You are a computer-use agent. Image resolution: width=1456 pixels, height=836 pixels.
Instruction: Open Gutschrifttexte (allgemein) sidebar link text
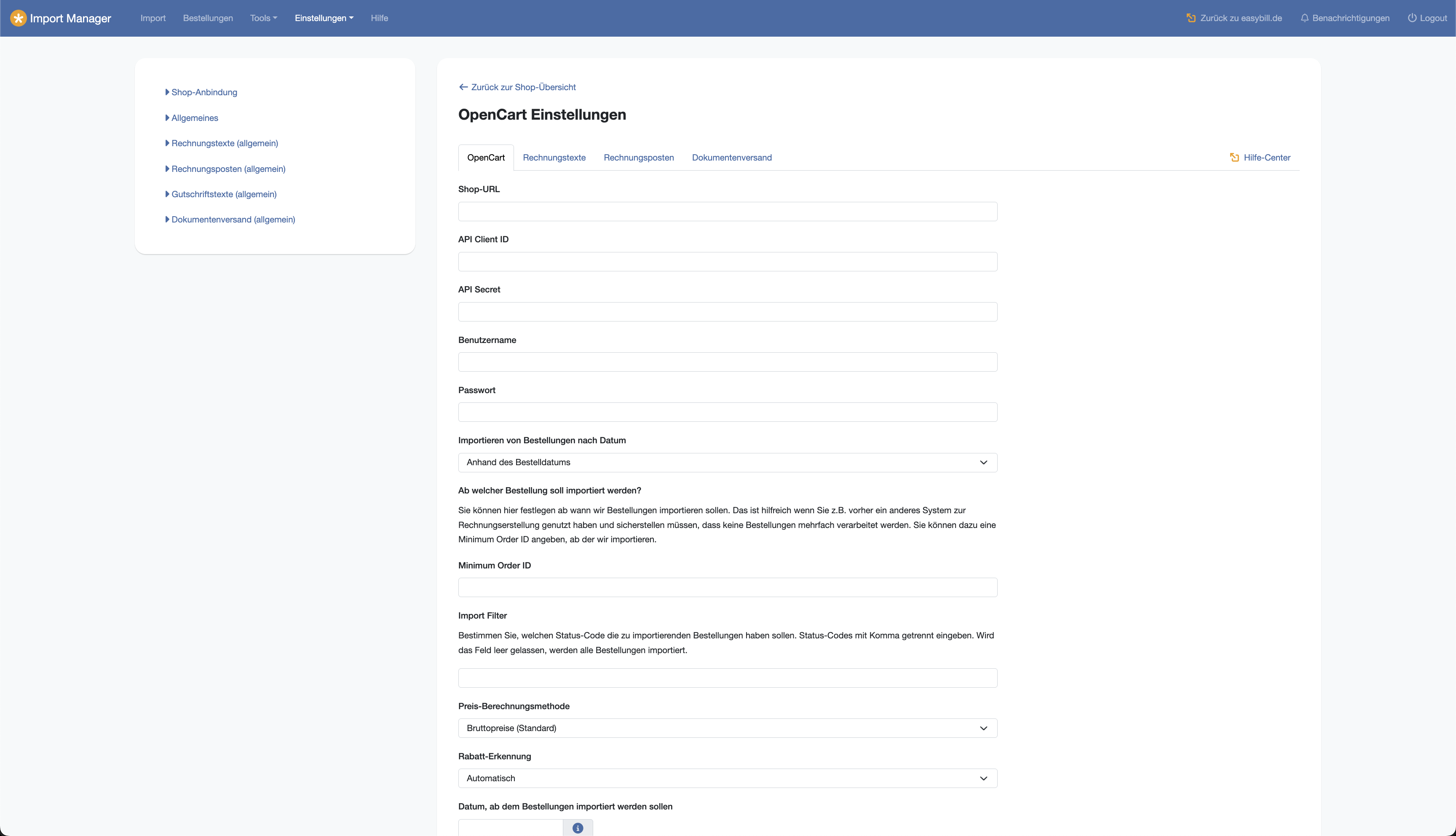224,194
